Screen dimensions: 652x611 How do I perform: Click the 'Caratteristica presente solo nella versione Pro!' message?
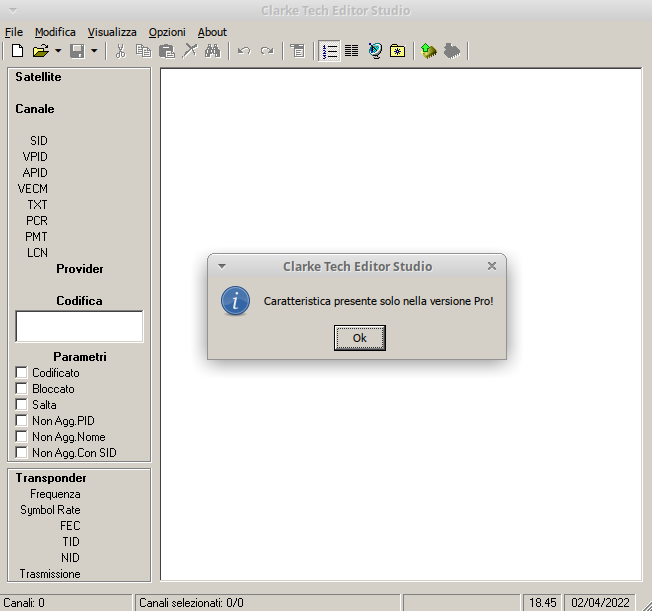[378, 301]
